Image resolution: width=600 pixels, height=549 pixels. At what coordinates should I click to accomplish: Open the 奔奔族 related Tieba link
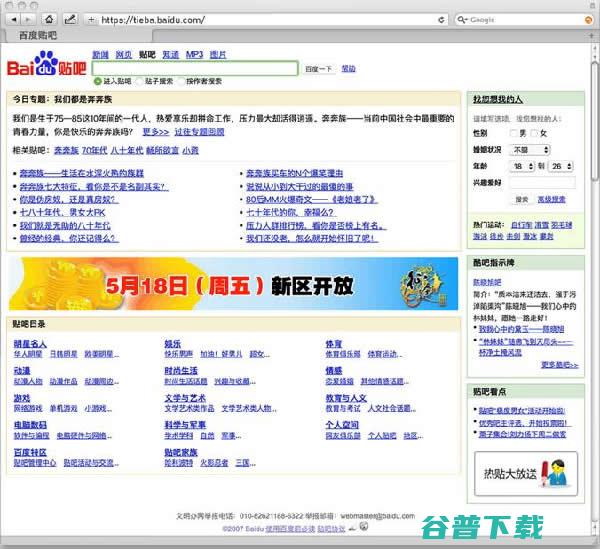66,150
